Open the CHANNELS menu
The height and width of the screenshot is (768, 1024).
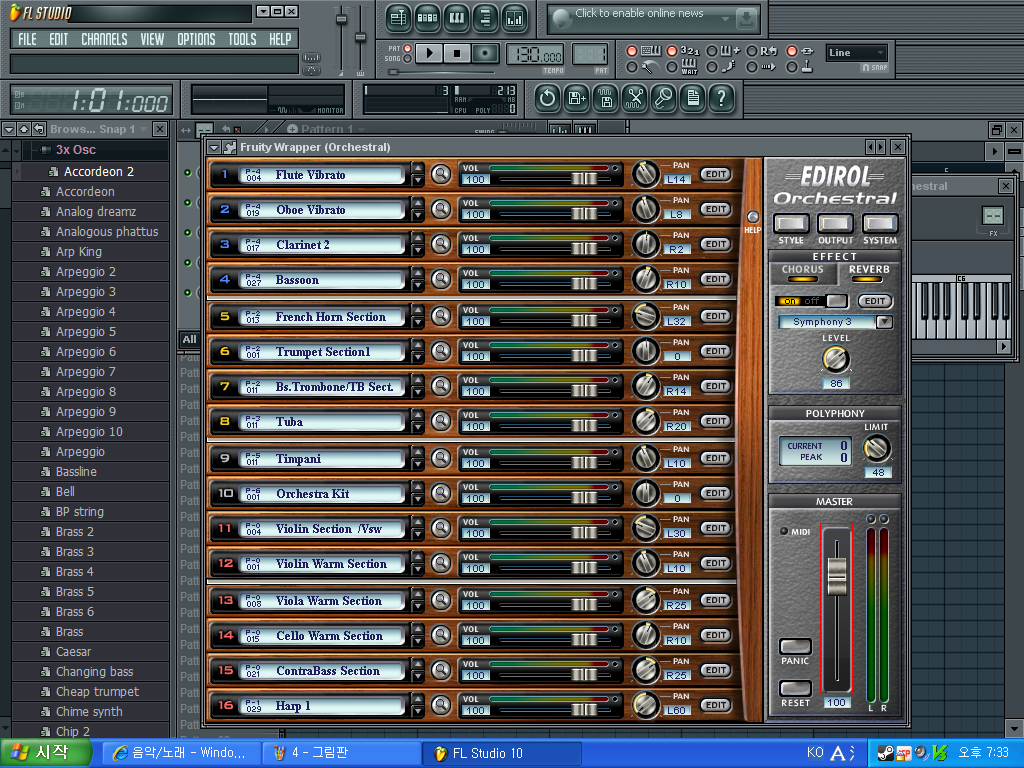[x=104, y=39]
